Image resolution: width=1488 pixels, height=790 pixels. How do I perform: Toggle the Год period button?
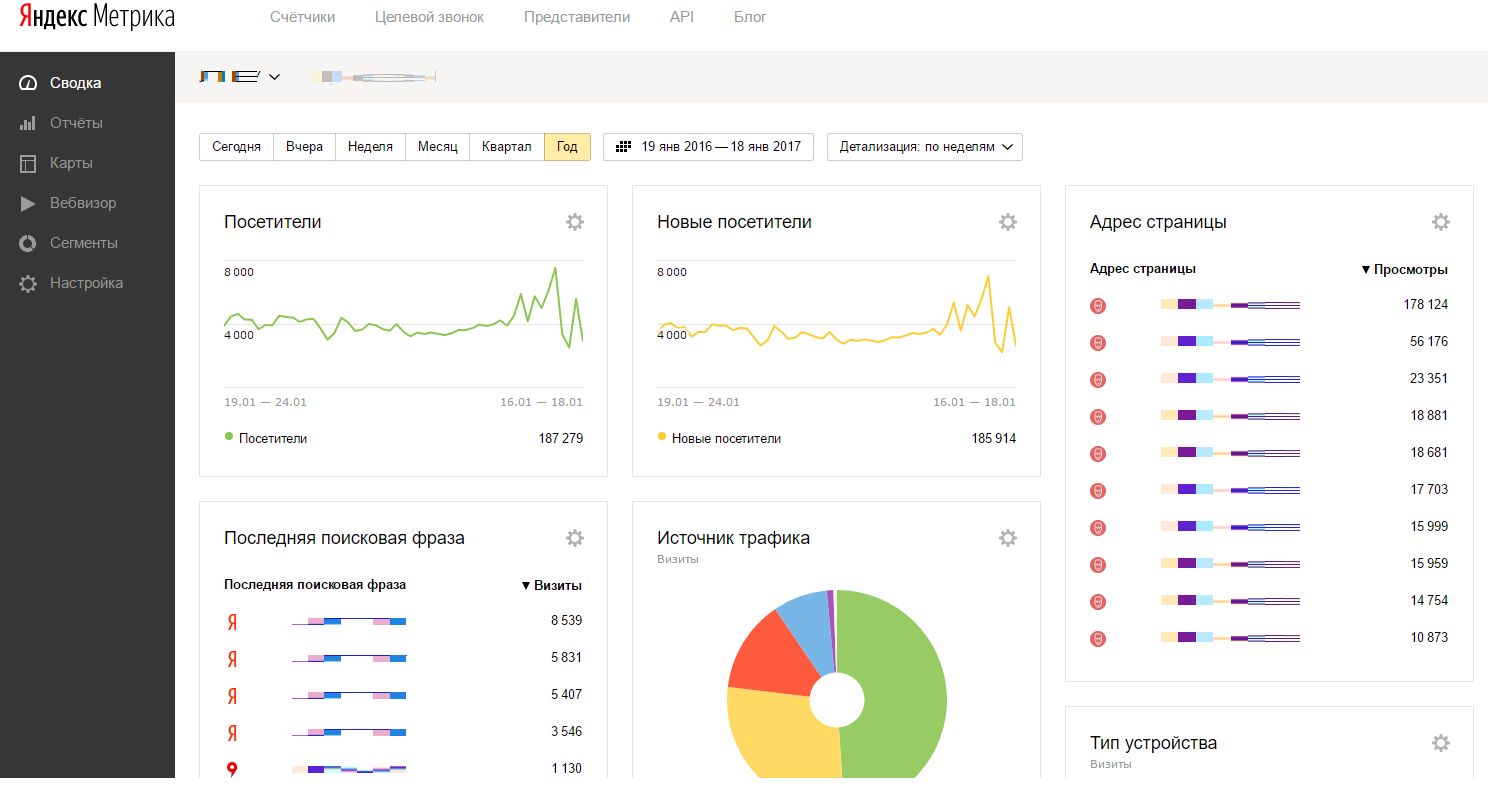click(567, 147)
